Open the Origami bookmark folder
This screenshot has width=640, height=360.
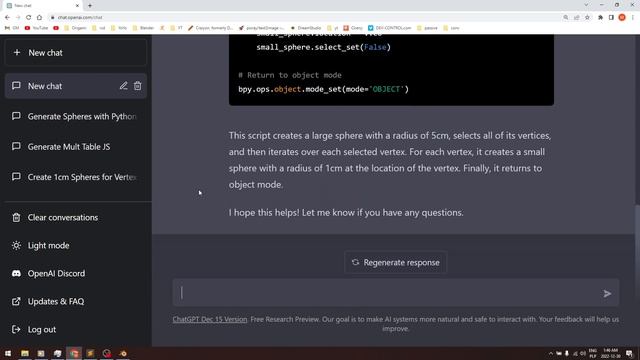pos(75,28)
